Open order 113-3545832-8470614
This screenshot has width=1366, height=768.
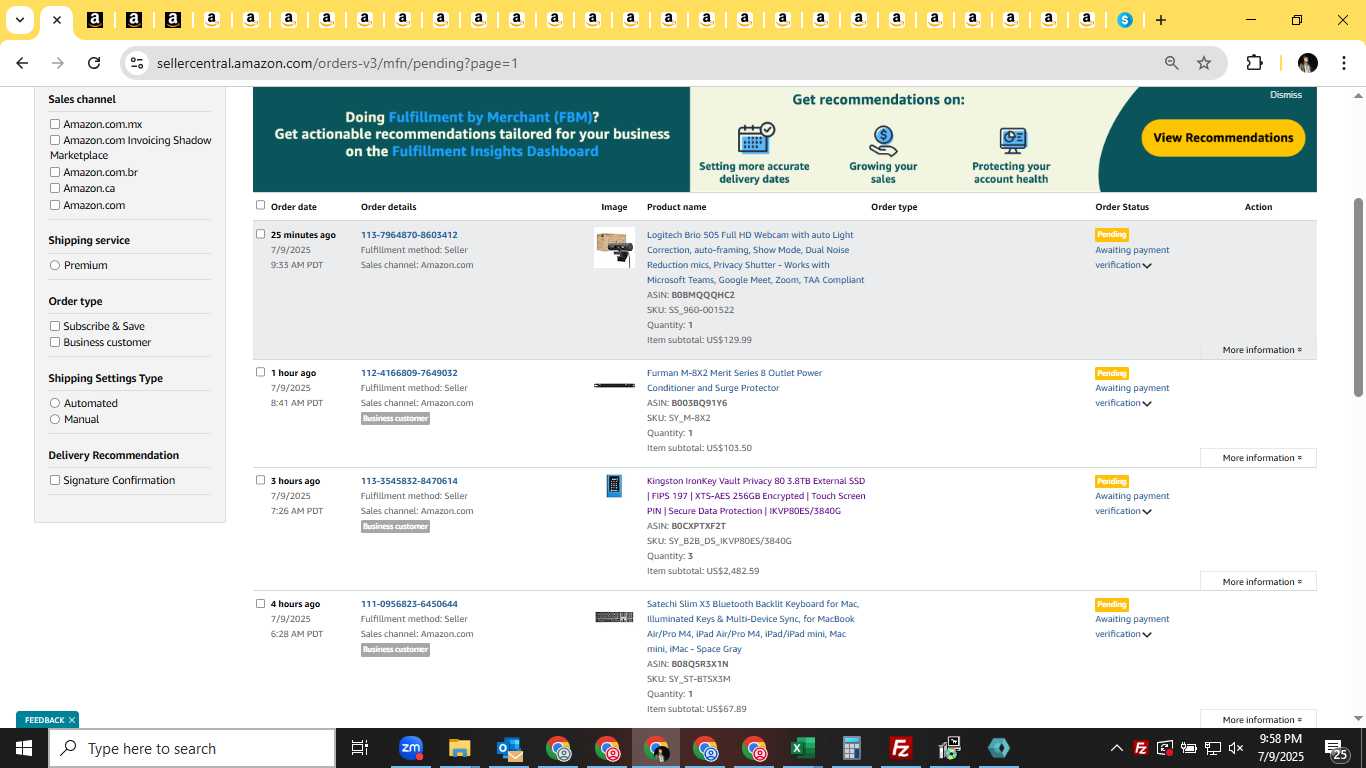409,481
